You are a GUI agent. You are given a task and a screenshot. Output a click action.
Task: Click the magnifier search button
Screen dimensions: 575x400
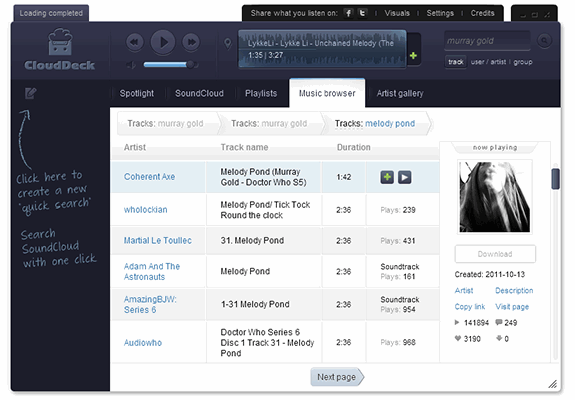545,40
